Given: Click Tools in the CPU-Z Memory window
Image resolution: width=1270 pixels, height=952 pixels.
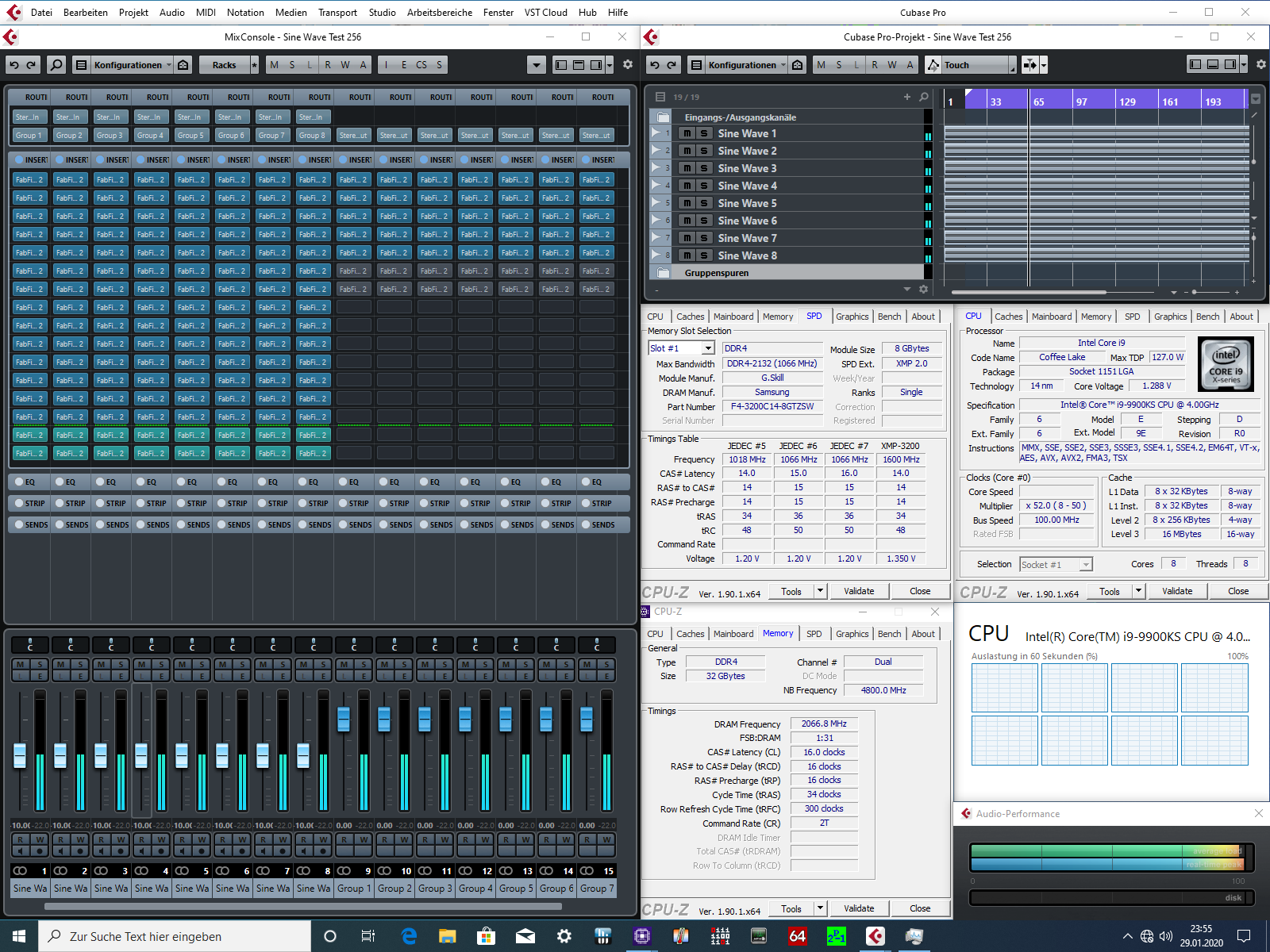Looking at the screenshot, I should click(791, 908).
